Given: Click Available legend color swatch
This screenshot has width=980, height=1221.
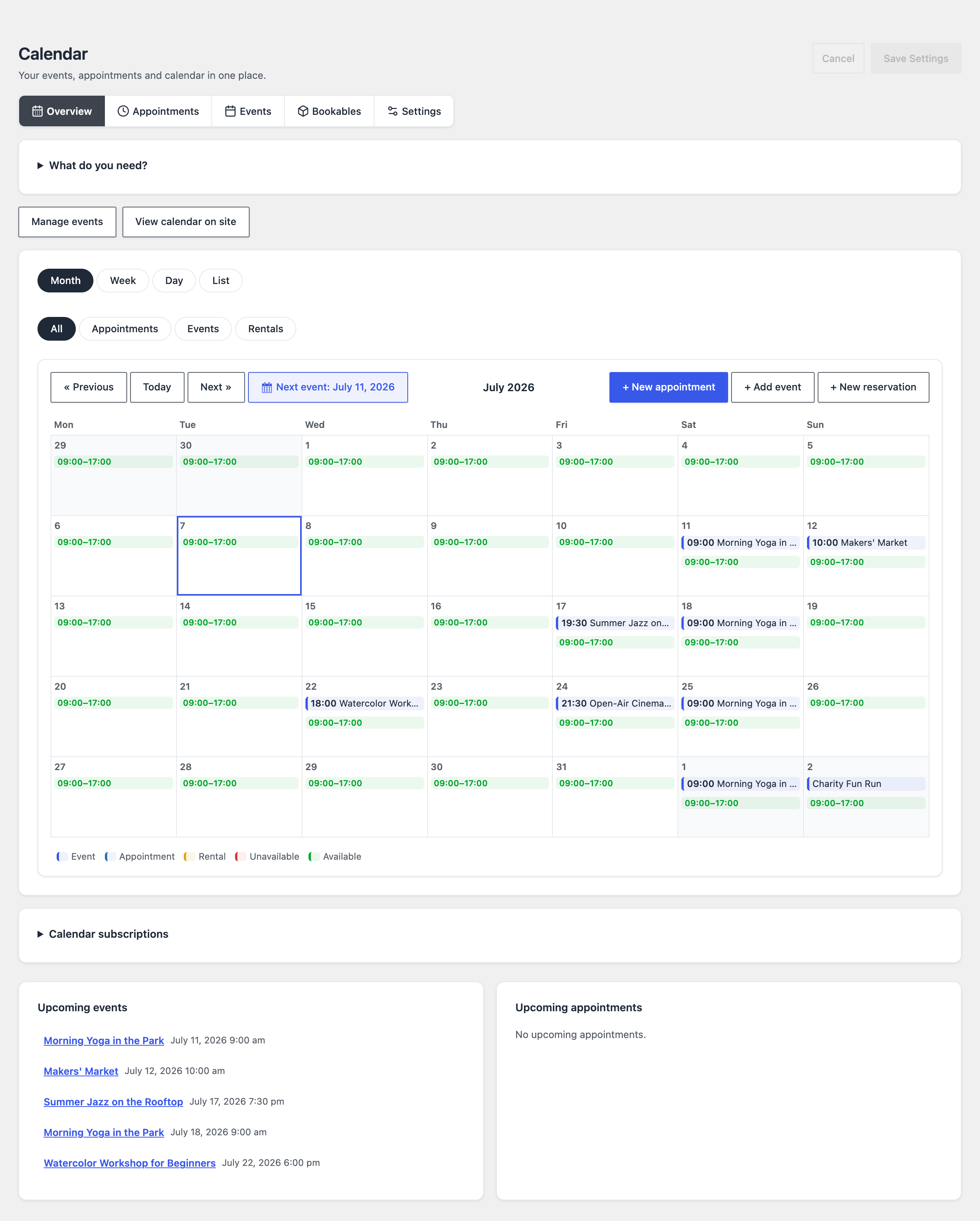Looking at the screenshot, I should click(x=314, y=857).
